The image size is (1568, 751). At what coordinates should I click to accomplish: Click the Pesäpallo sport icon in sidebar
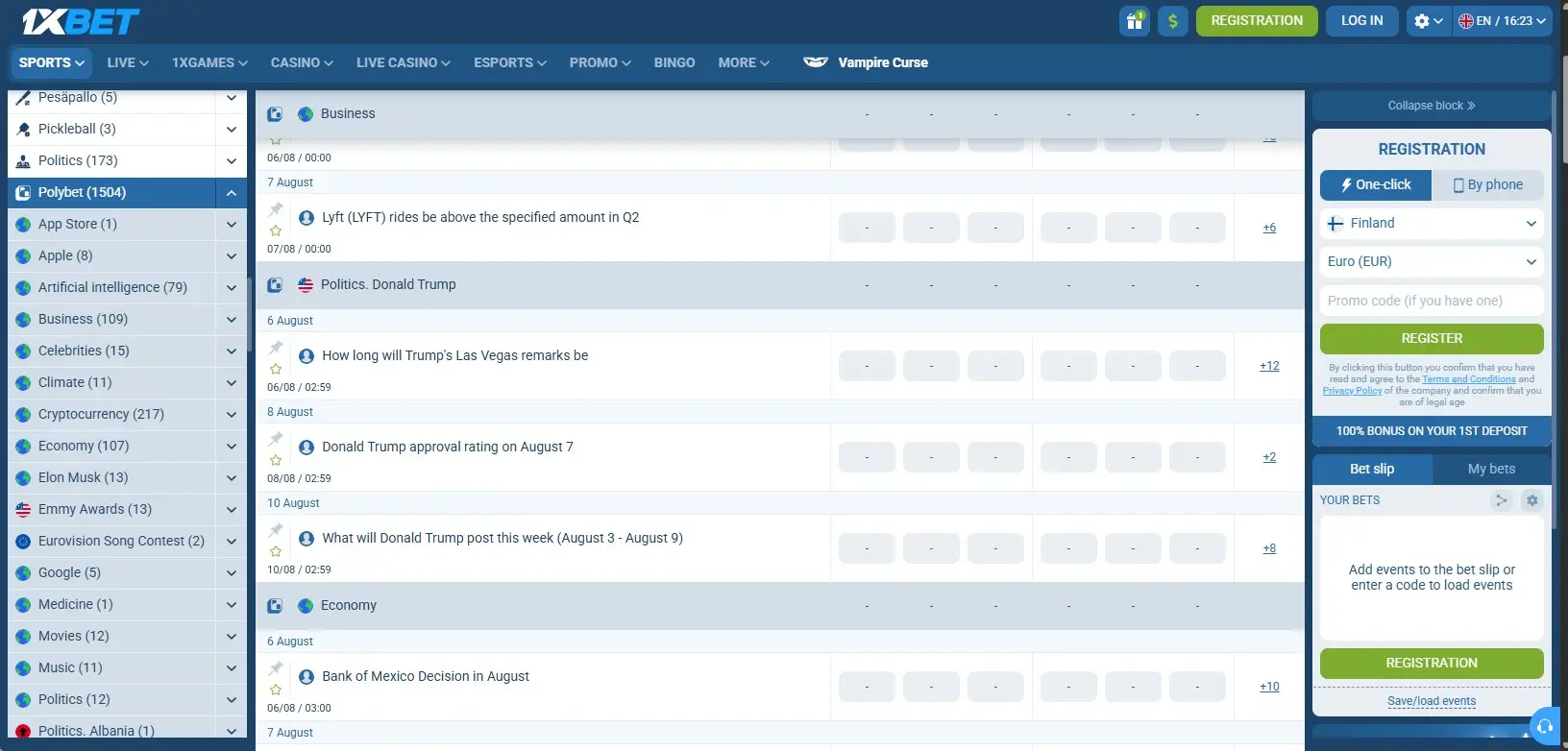point(23,98)
